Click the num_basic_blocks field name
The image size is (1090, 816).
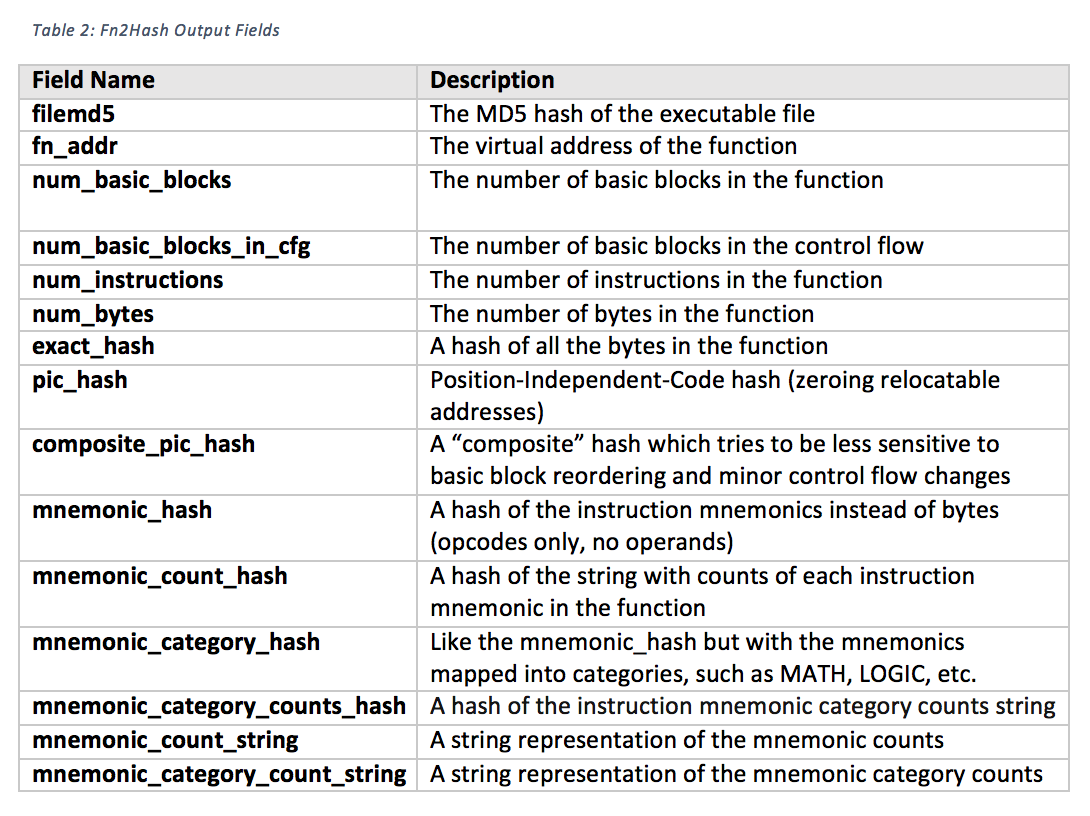[131, 180]
